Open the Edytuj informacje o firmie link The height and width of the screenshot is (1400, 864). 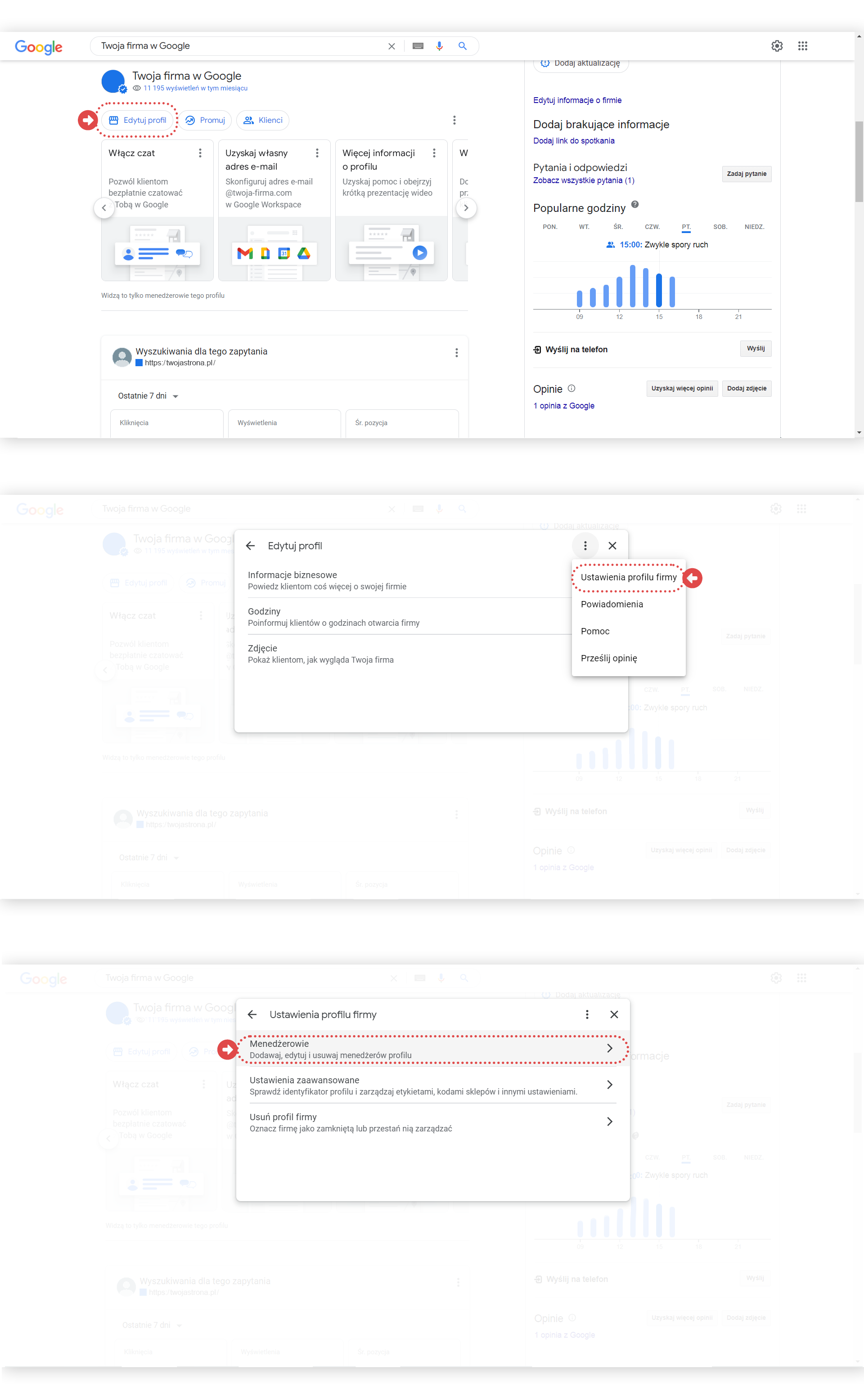pyautogui.click(x=577, y=100)
